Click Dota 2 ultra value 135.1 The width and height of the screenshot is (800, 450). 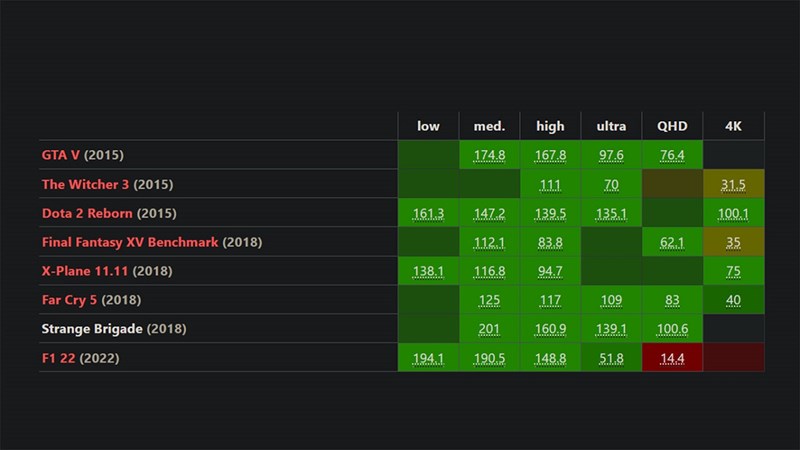click(611, 214)
